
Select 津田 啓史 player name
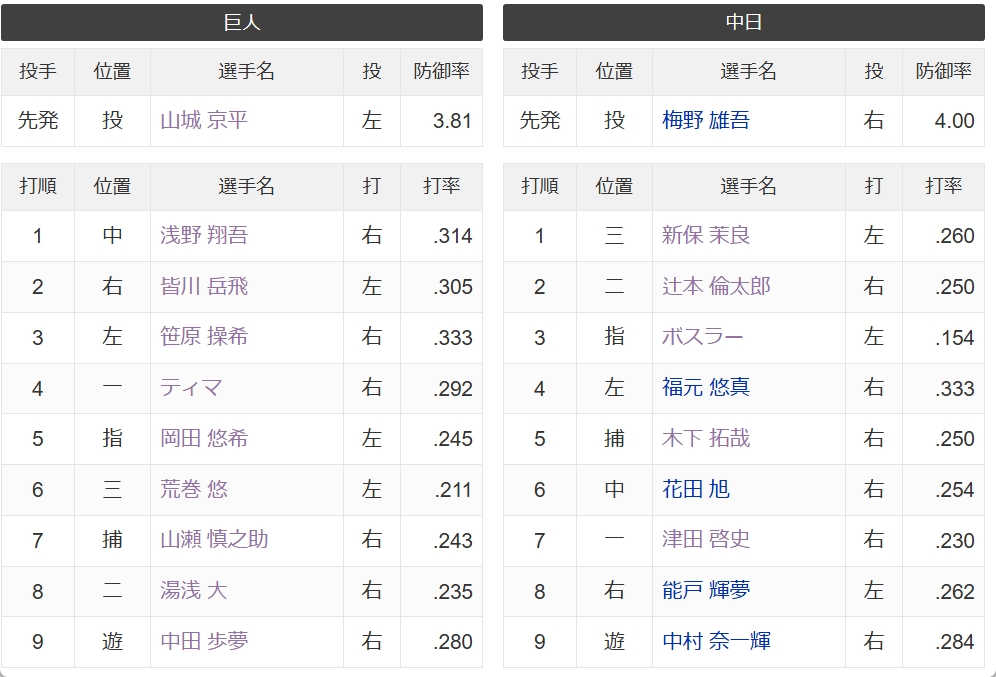click(706, 540)
